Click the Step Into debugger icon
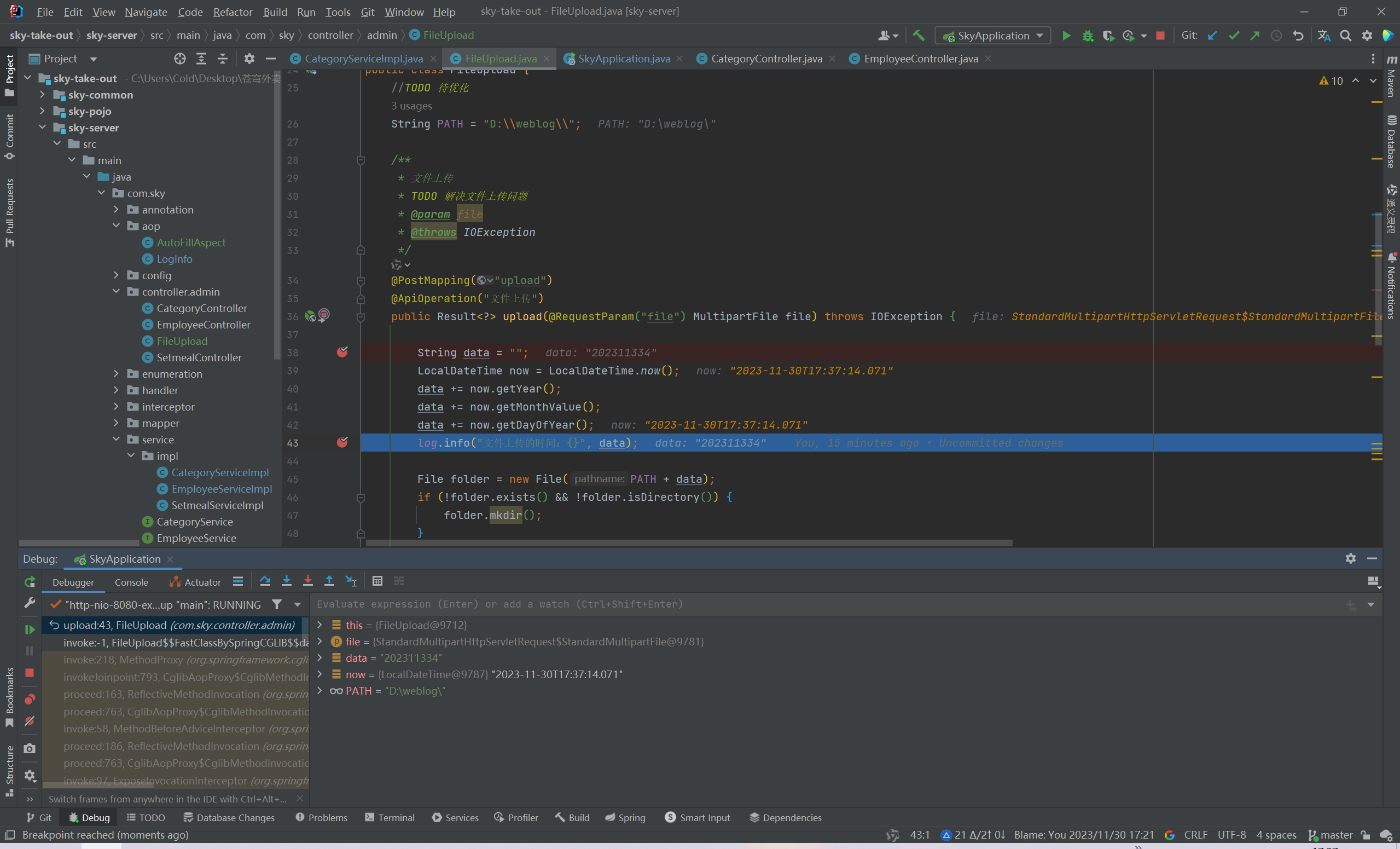The width and height of the screenshot is (1400, 849). (x=286, y=581)
